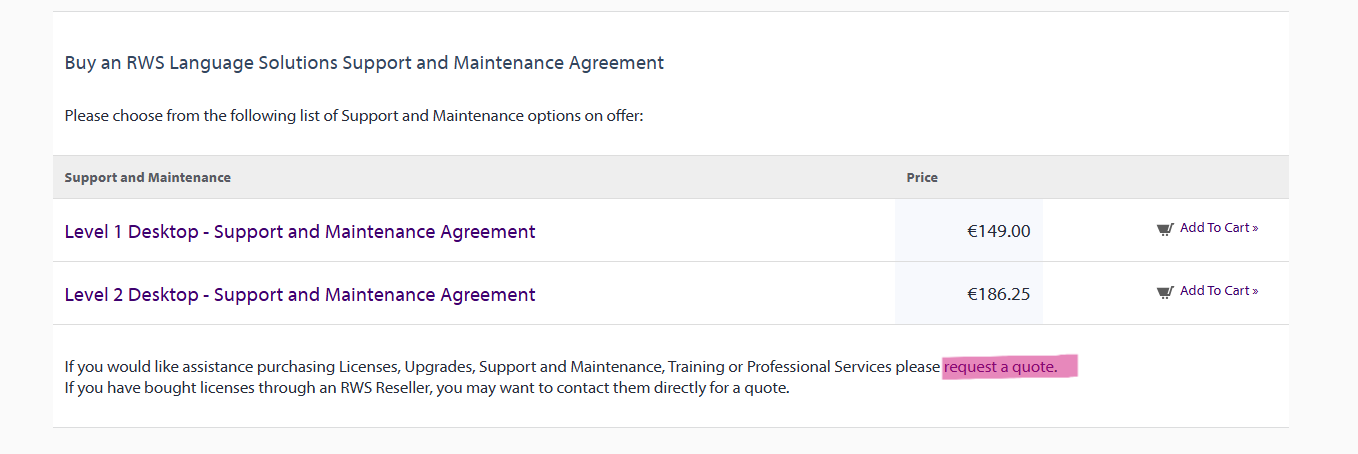Follow the highlighted request a quote link
The height and width of the screenshot is (454, 1358).
tap(1000, 367)
